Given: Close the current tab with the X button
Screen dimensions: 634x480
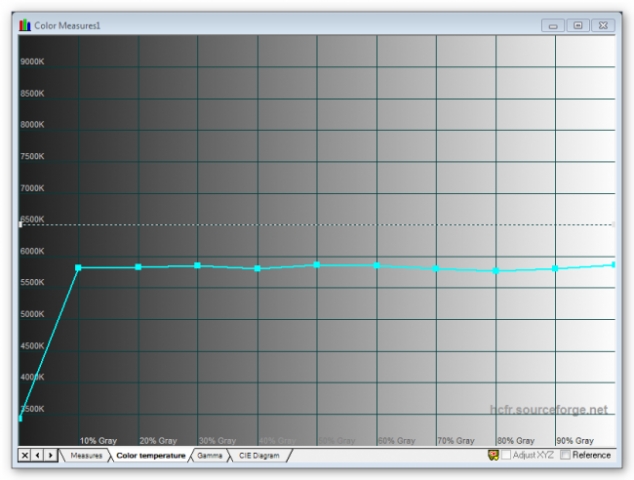Looking at the screenshot, I should click(25, 456).
